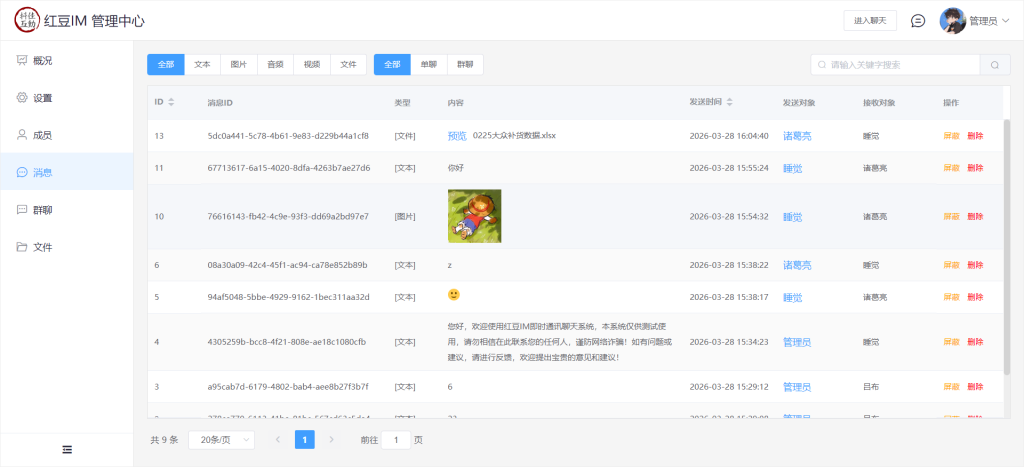Sort by the ID column arrows

pos(171,102)
